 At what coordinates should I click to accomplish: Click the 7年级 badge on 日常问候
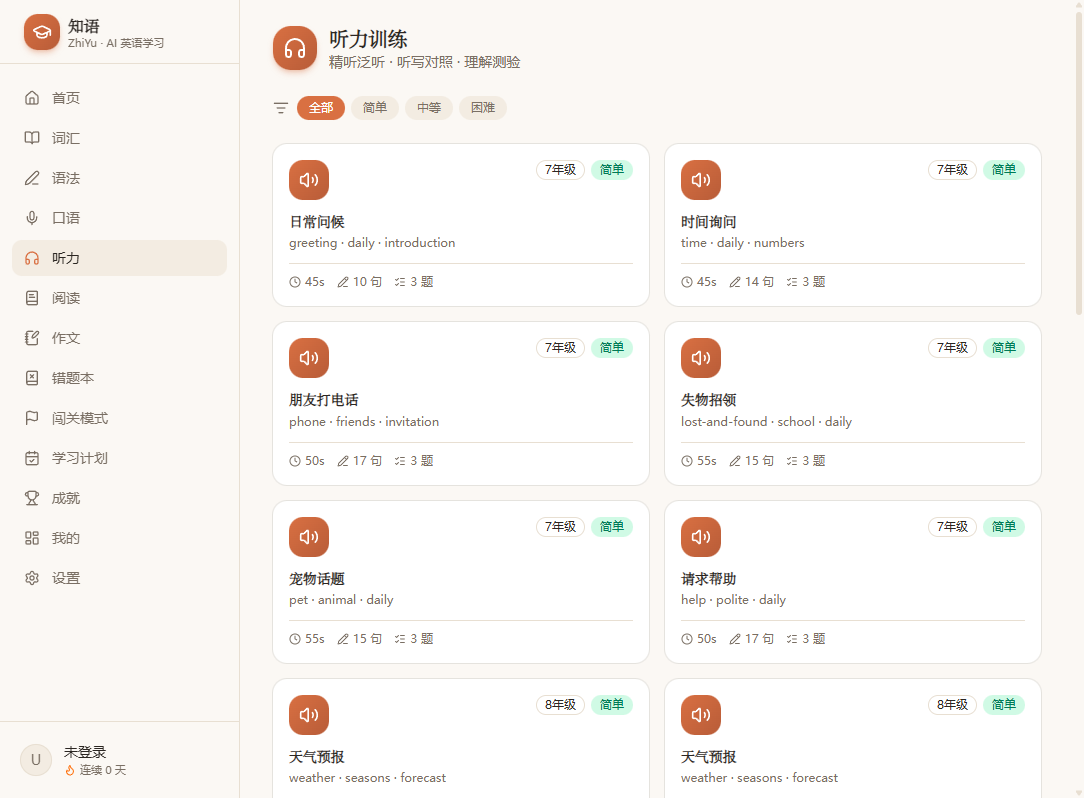[560, 169]
